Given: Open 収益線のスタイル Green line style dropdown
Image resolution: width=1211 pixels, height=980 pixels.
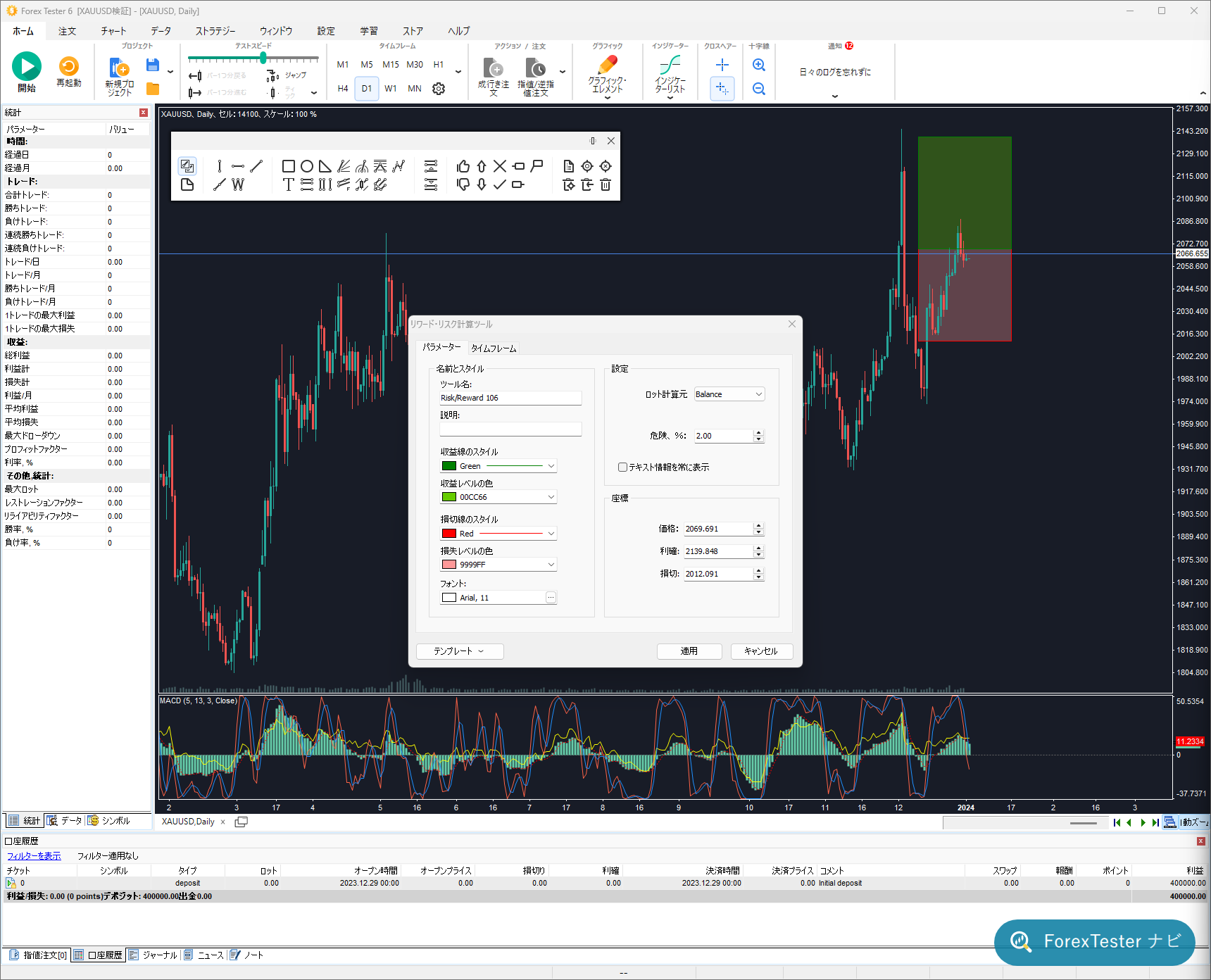Looking at the screenshot, I should point(498,466).
